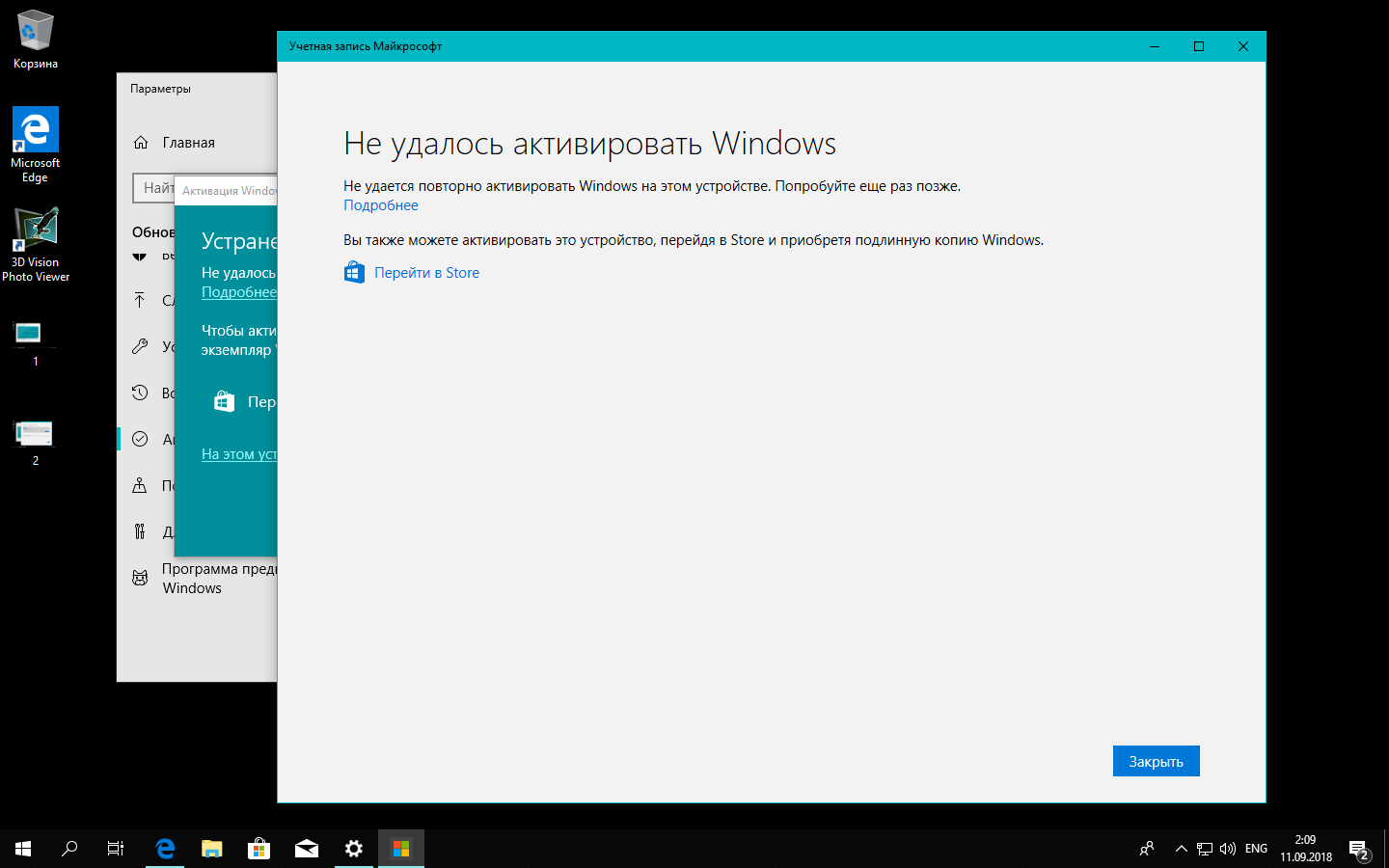This screenshot has width=1389, height=868.
Task: Close the activation dialog with Закрыть button
Action: click(1156, 761)
